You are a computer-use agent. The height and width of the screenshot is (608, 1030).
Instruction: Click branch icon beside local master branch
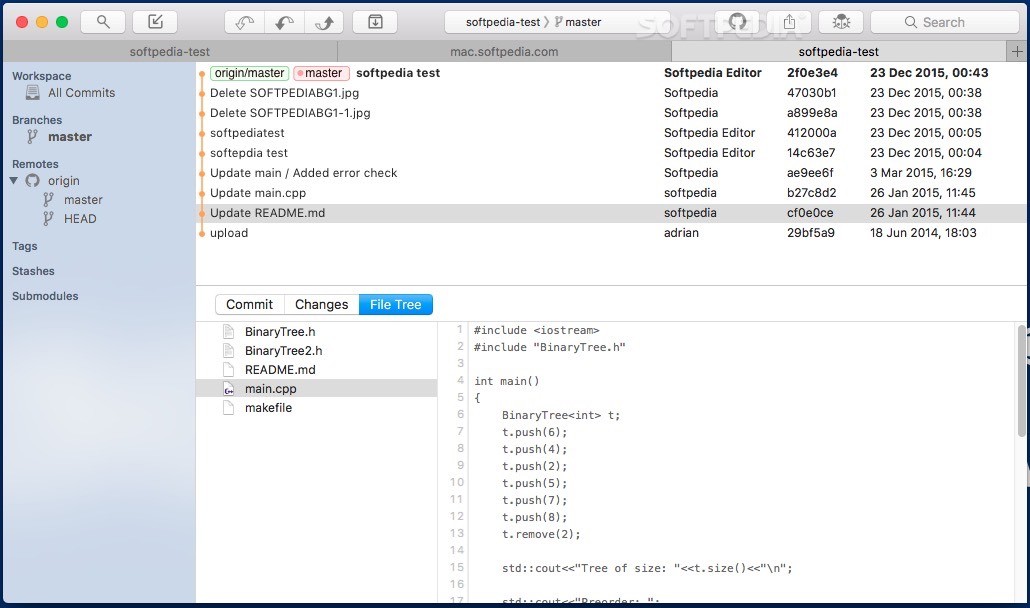pyautogui.click(x=32, y=137)
